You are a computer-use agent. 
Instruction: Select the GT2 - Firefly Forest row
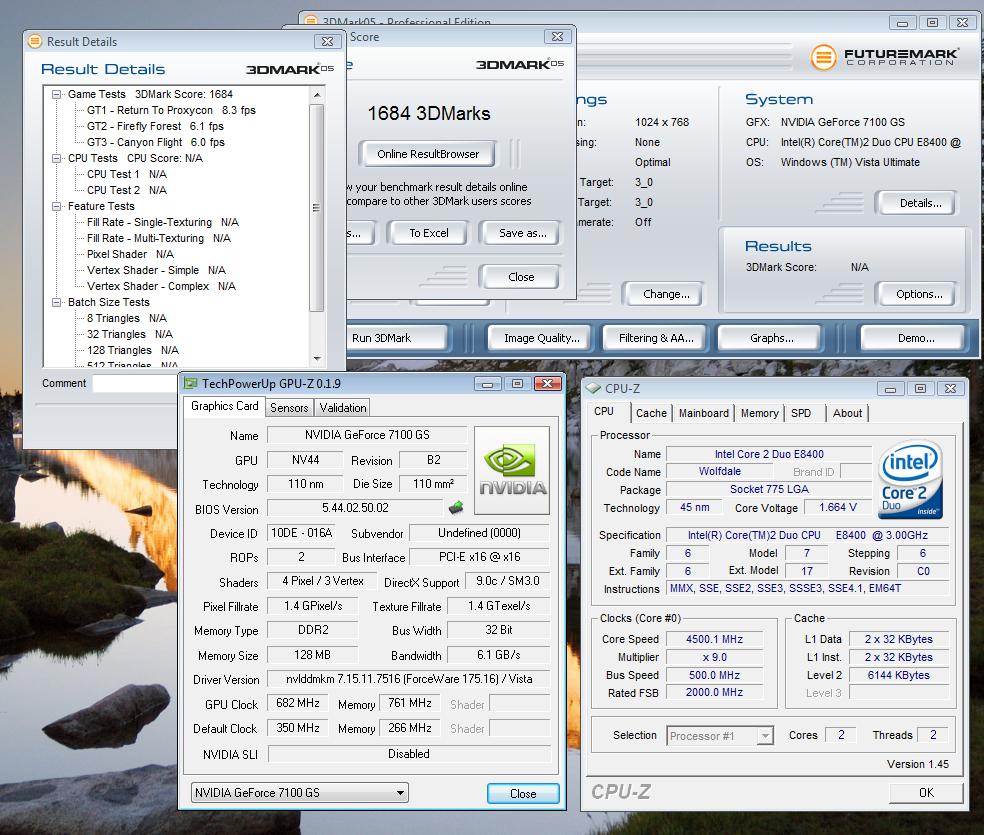coord(155,126)
